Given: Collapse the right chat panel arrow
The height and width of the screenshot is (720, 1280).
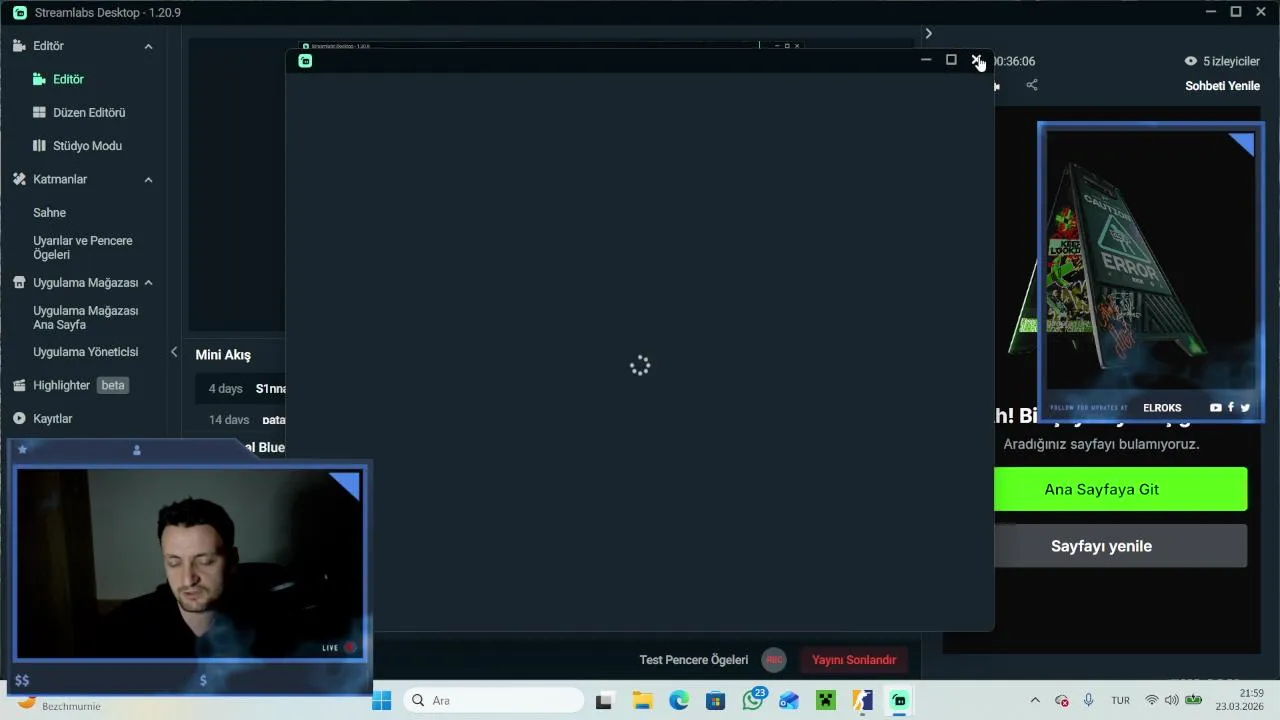Looking at the screenshot, I should point(928,33).
